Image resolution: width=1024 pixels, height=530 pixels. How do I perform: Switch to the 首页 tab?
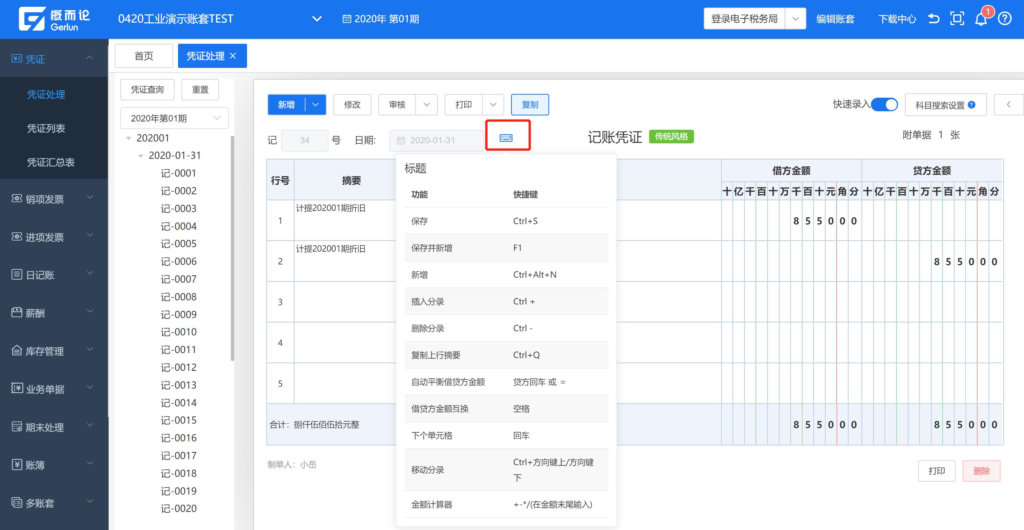(x=144, y=56)
